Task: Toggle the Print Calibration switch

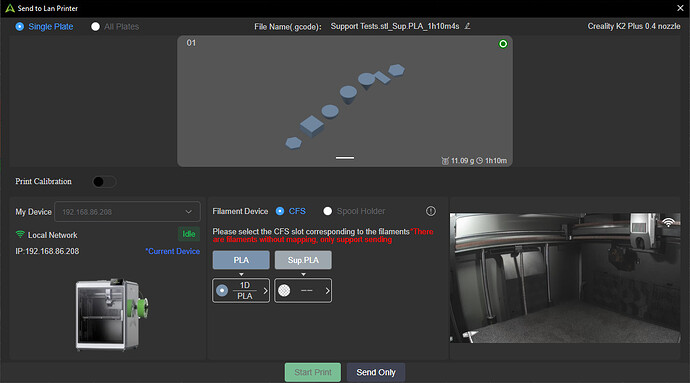Action: point(104,181)
